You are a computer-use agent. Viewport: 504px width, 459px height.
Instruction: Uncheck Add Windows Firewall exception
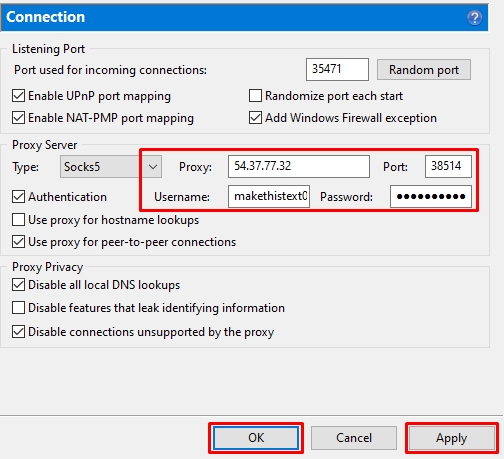coord(255,118)
